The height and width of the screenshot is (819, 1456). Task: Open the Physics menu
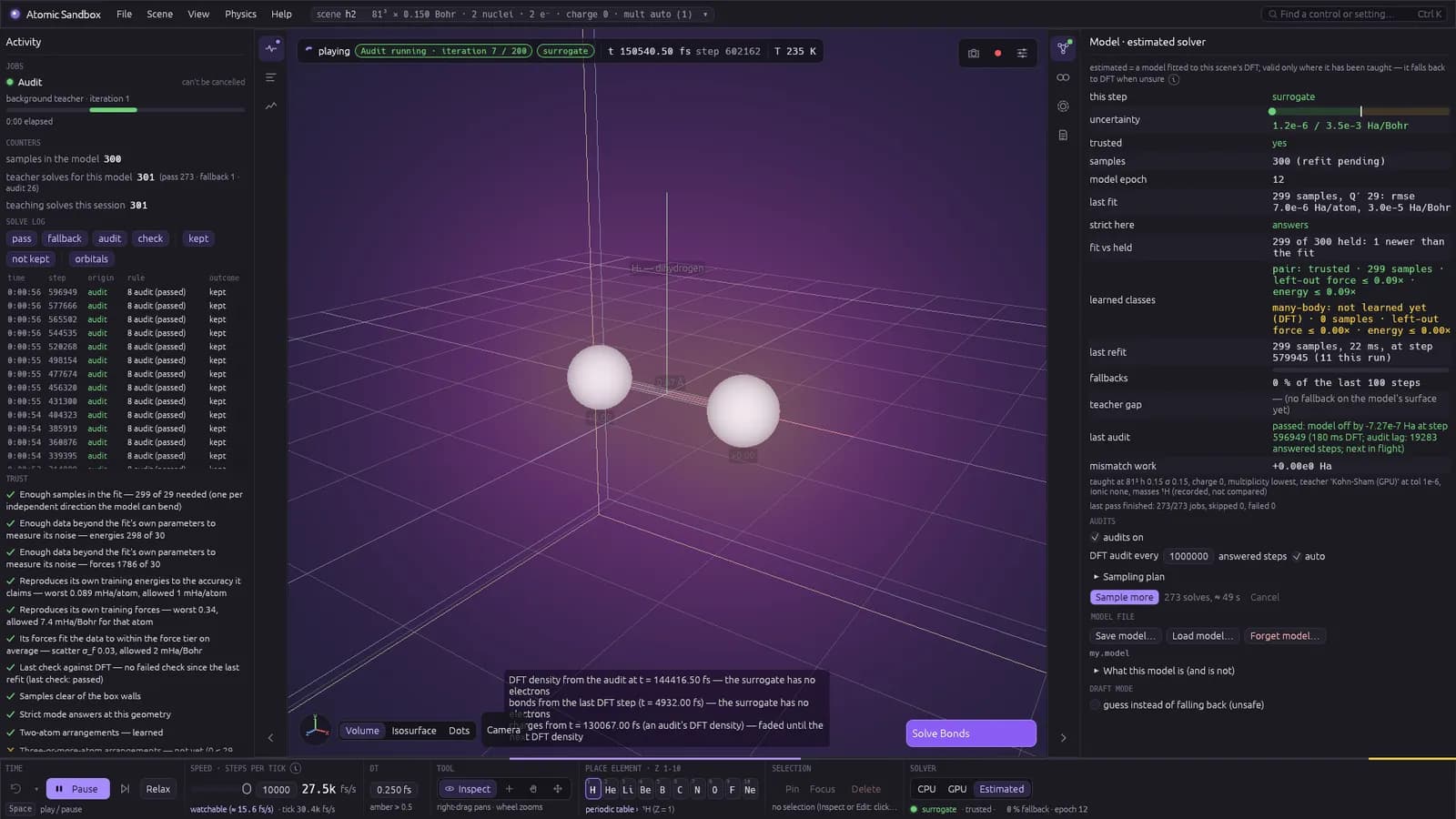pyautogui.click(x=240, y=15)
